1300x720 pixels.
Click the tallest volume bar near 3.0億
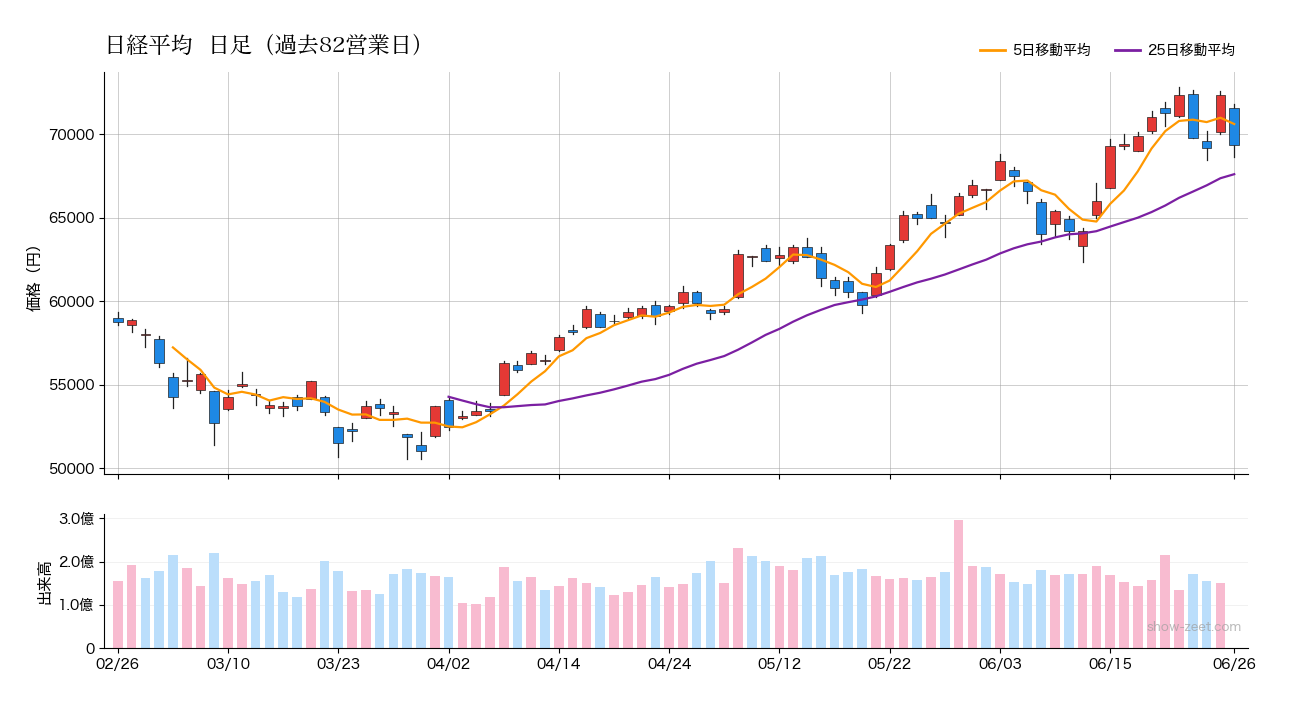[x=958, y=584]
